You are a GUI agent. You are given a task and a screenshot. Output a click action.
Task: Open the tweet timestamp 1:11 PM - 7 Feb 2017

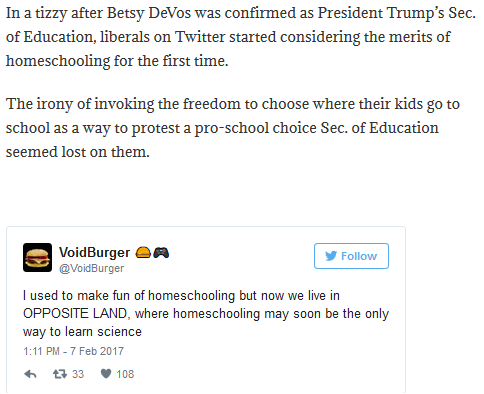click(x=73, y=351)
